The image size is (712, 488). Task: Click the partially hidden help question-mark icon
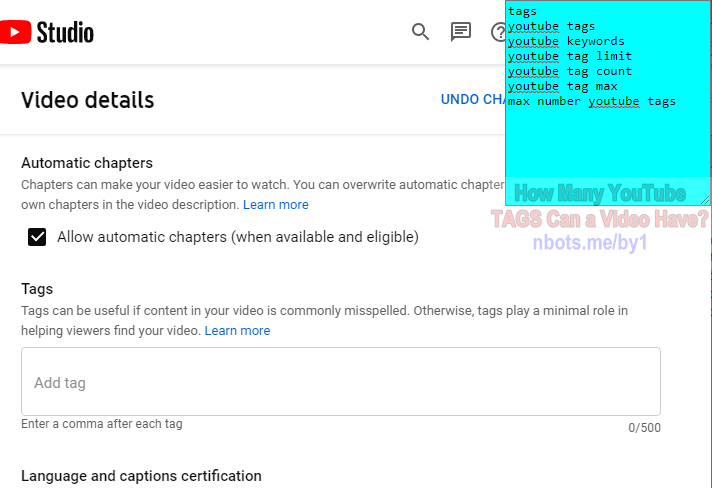tap(499, 32)
